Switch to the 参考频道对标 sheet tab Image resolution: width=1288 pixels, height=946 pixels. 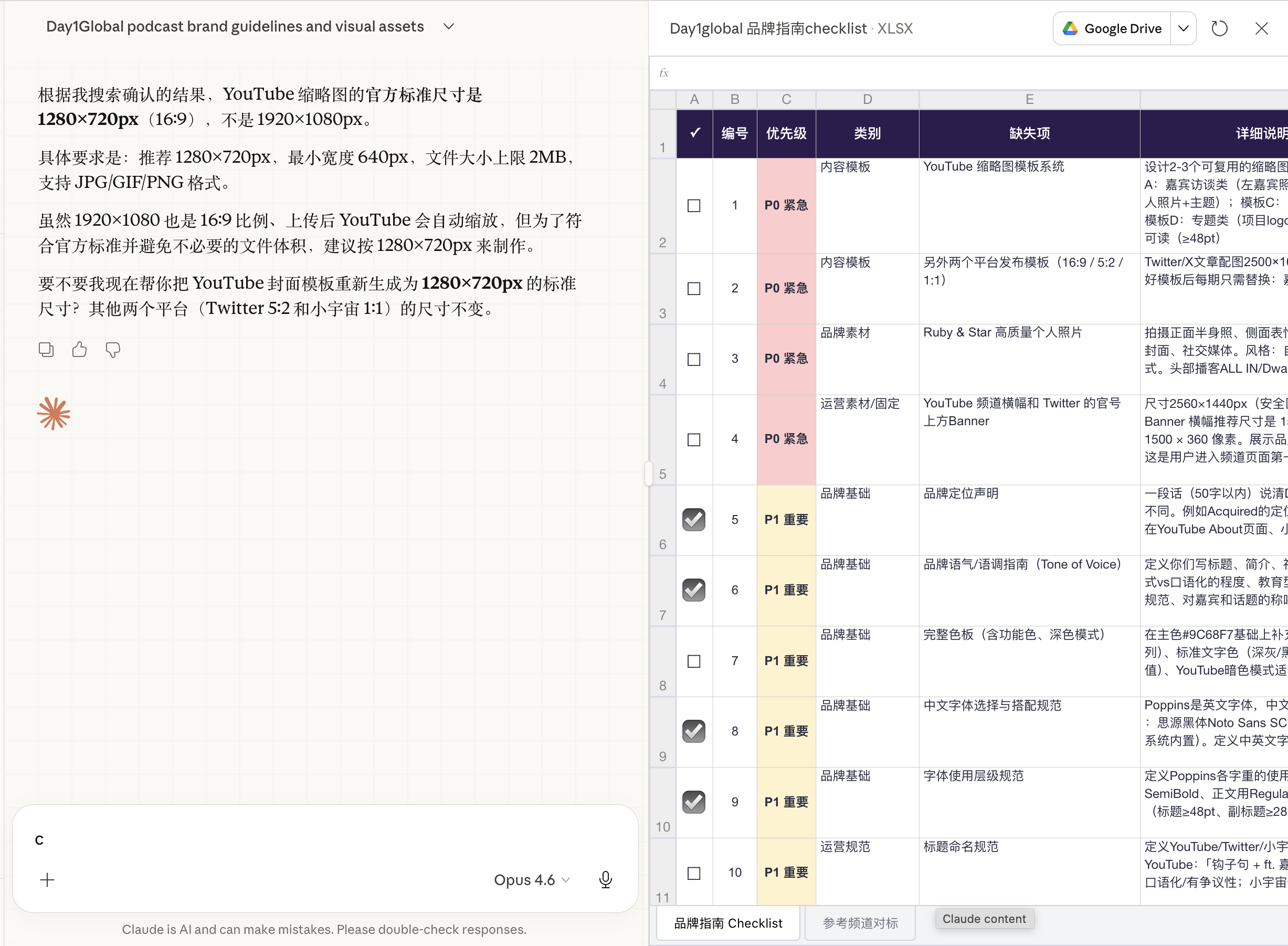pos(860,923)
